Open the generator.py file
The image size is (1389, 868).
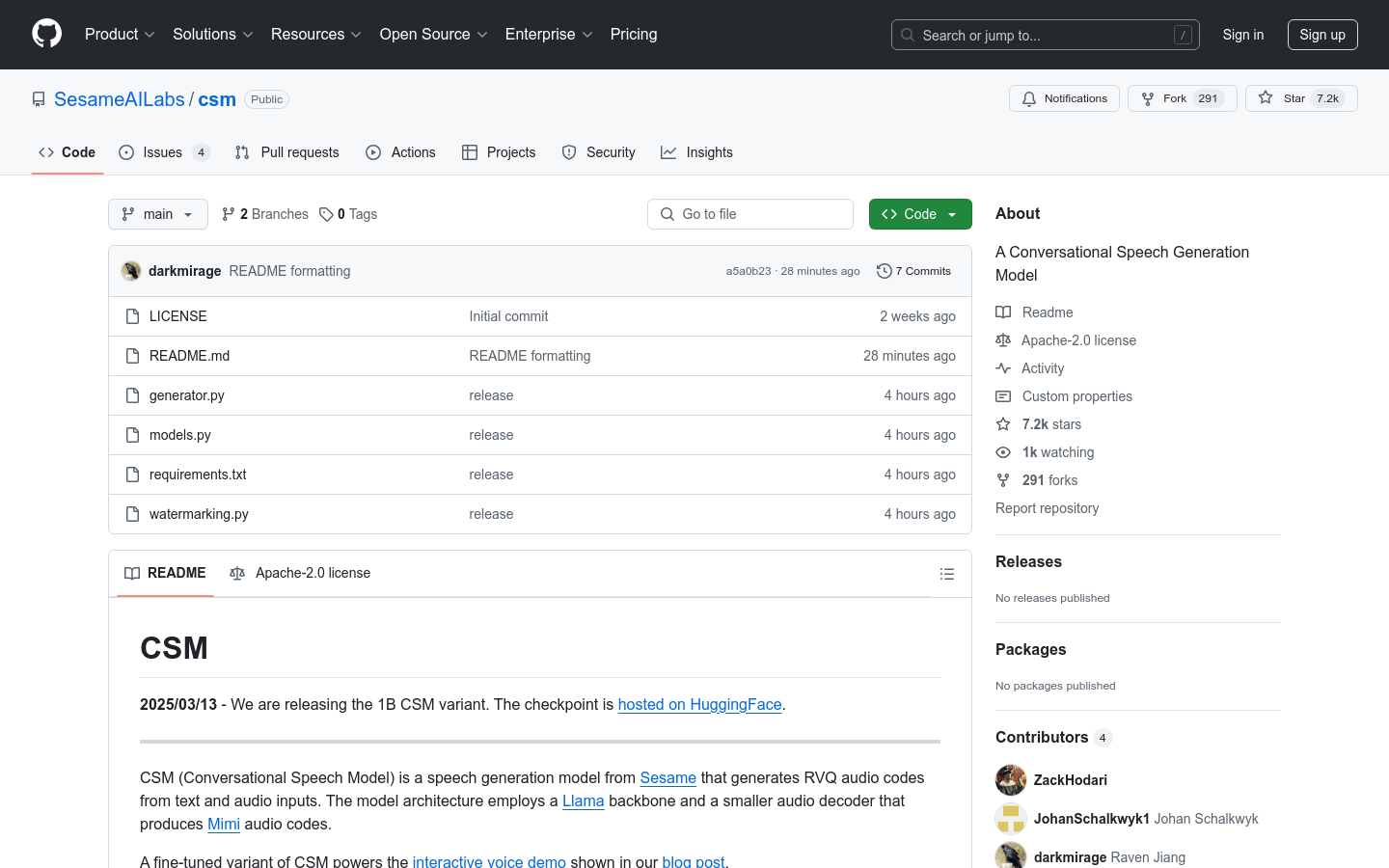pyautogui.click(x=187, y=395)
